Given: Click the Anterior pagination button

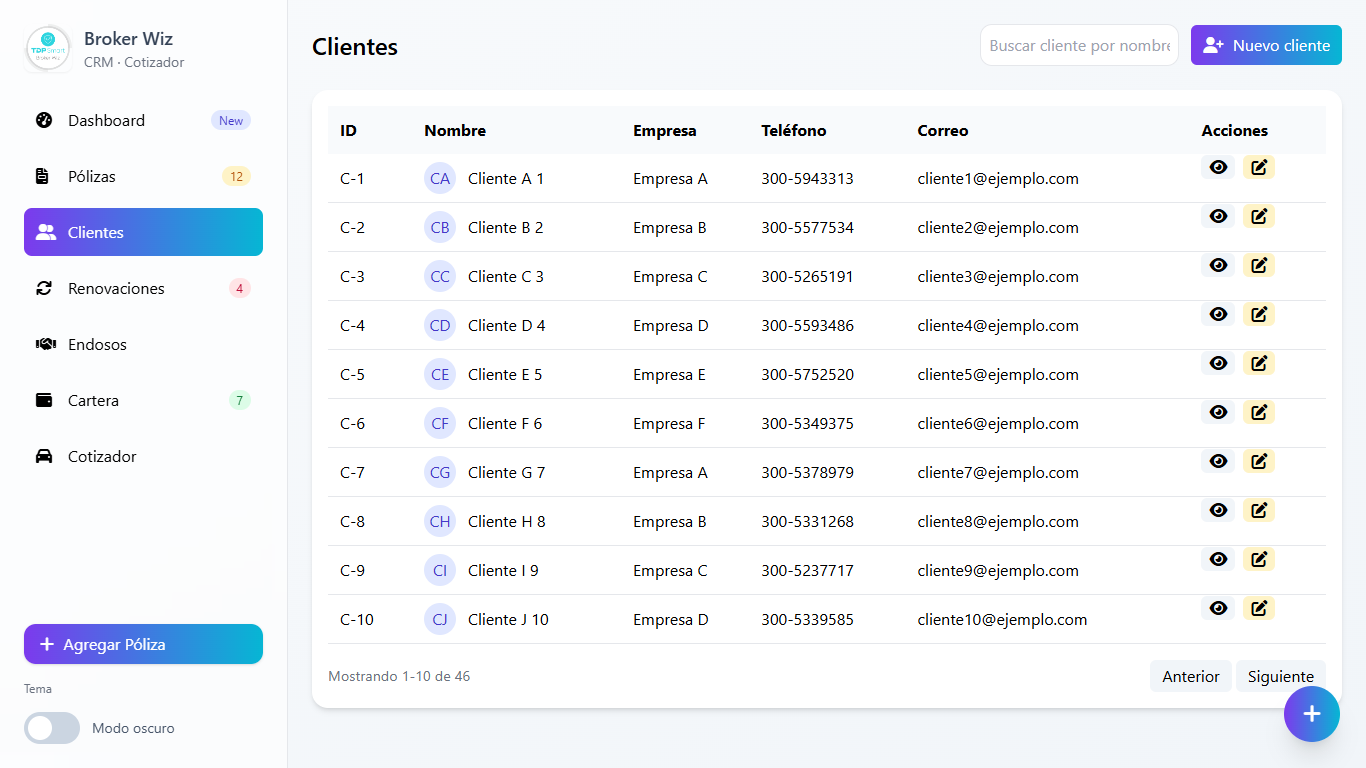Looking at the screenshot, I should pos(1190,676).
